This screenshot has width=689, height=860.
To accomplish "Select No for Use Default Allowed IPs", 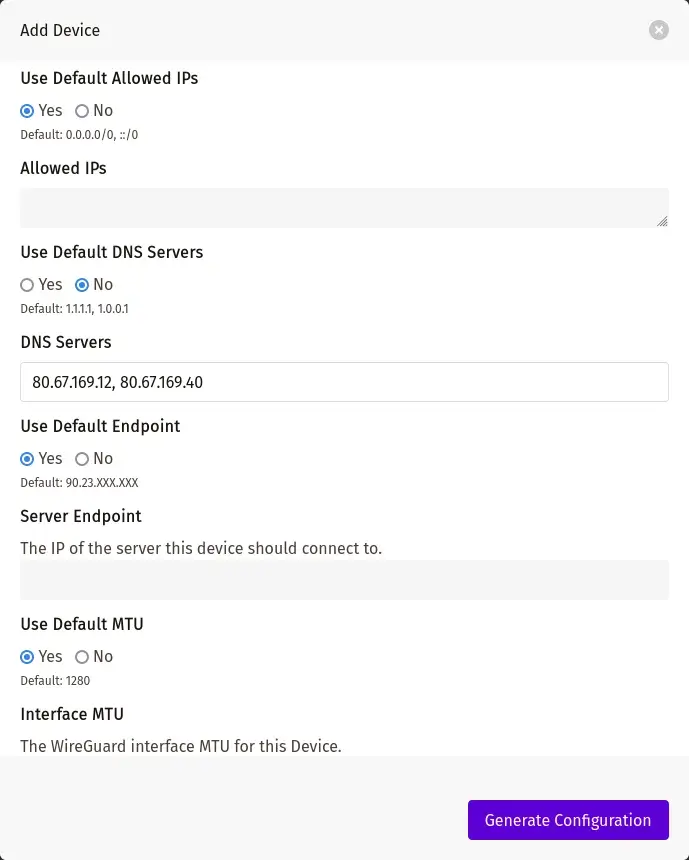I will (x=82, y=111).
